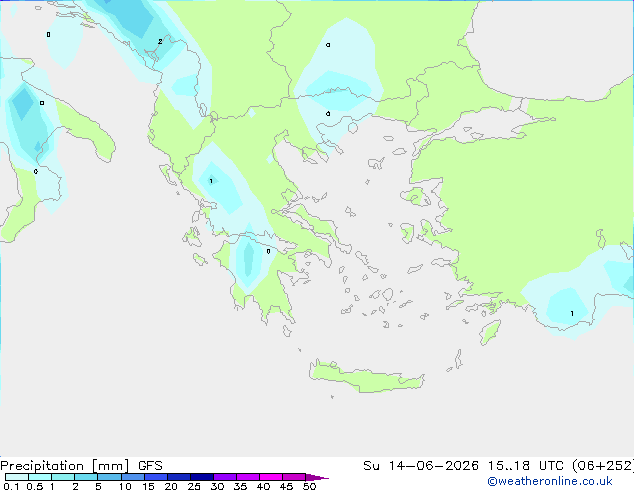The width and height of the screenshot is (634, 490).
Task: Click the date "Su 14-06-2026"
Action: click(x=421, y=466)
